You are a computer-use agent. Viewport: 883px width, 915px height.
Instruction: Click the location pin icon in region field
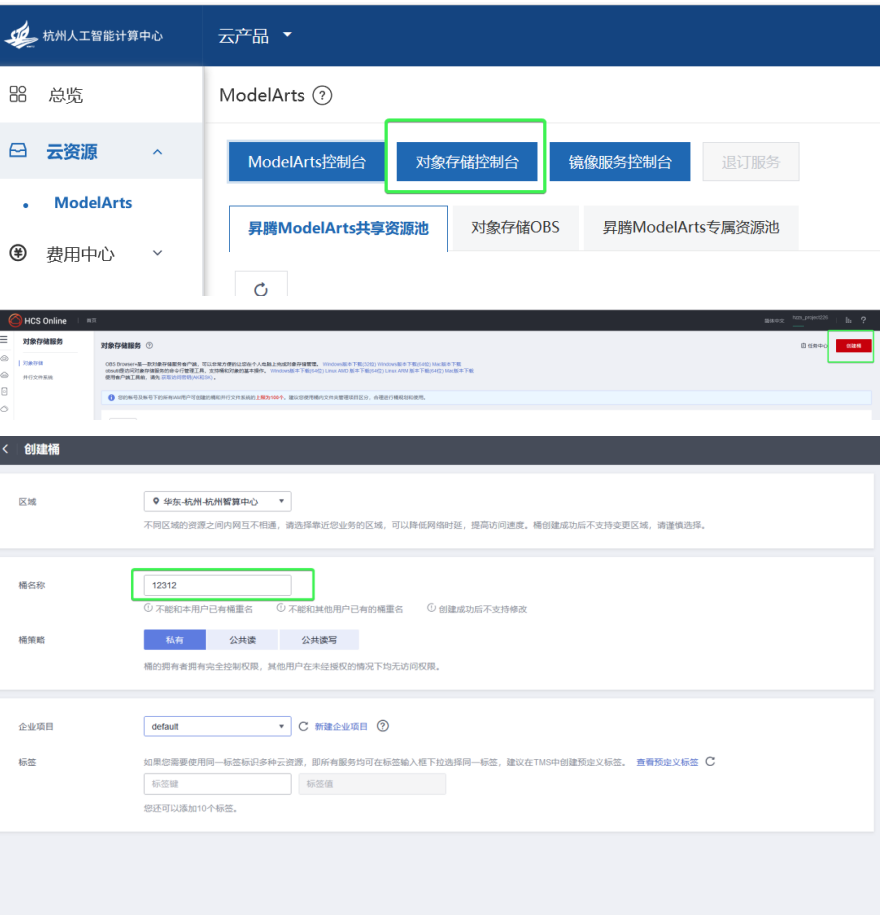coord(156,501)
